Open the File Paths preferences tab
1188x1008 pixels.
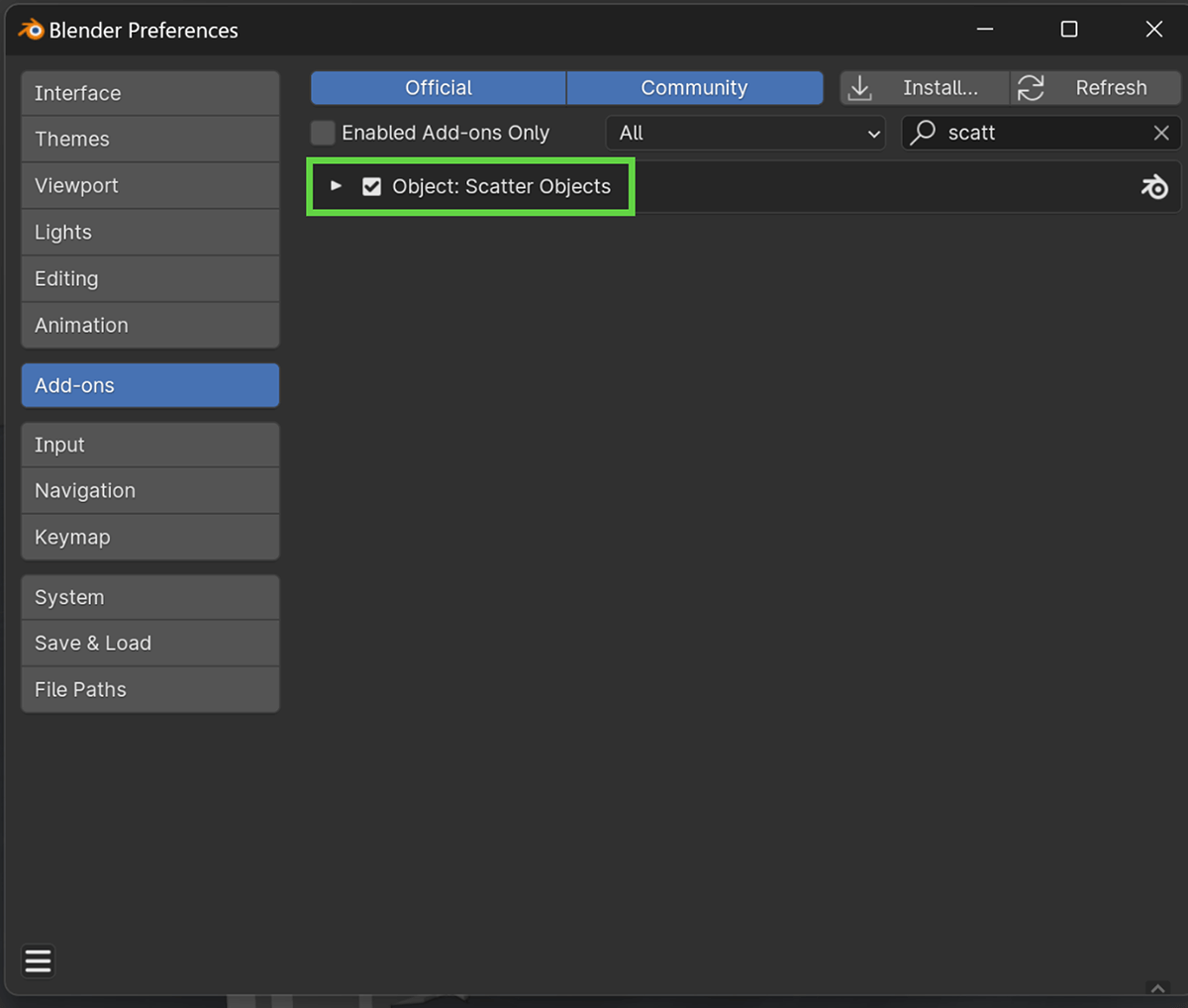tap(150, 690)
